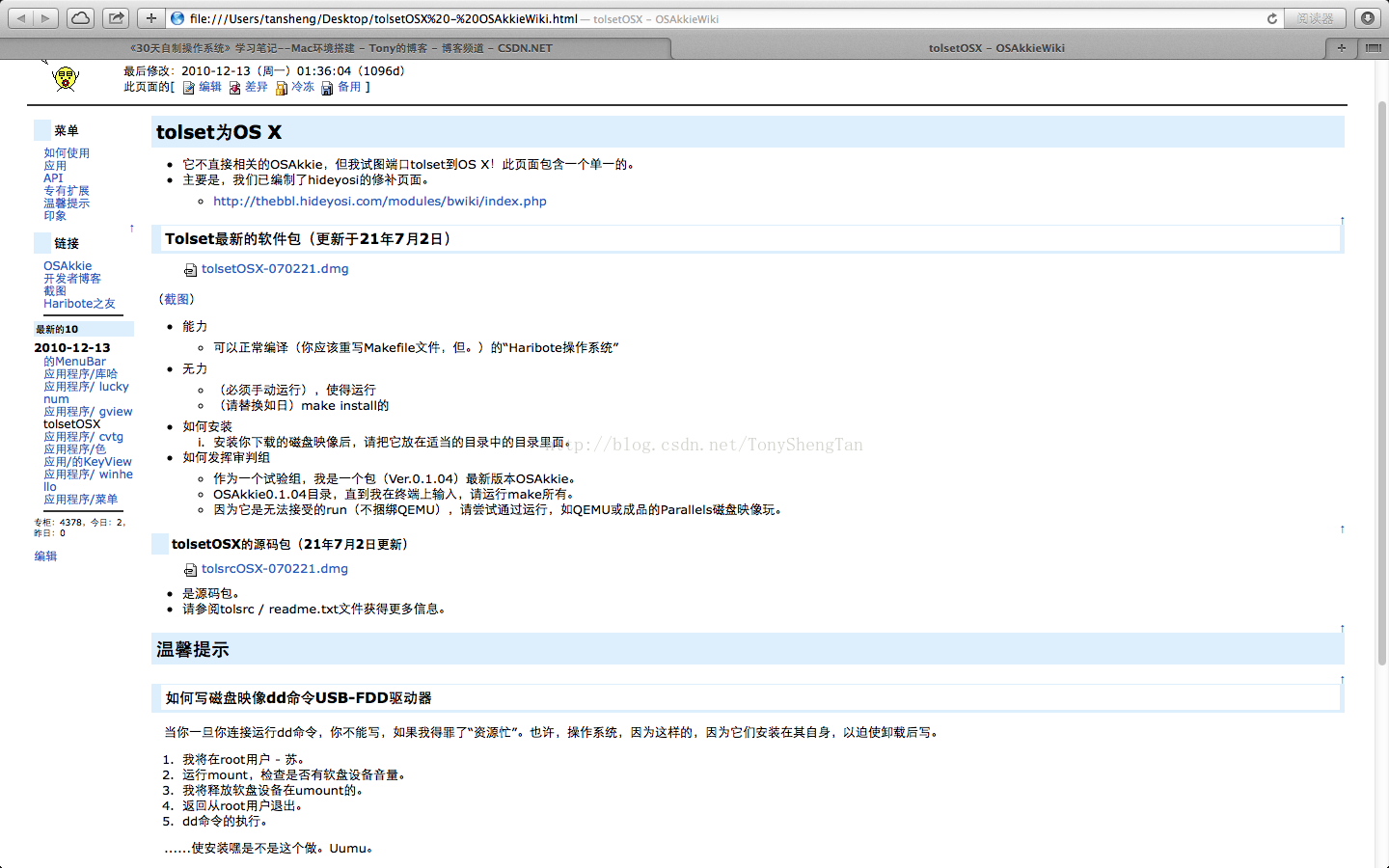Open the OSAkkie sidebar link
The image size is (1389, 868).
tap(68, 266)
